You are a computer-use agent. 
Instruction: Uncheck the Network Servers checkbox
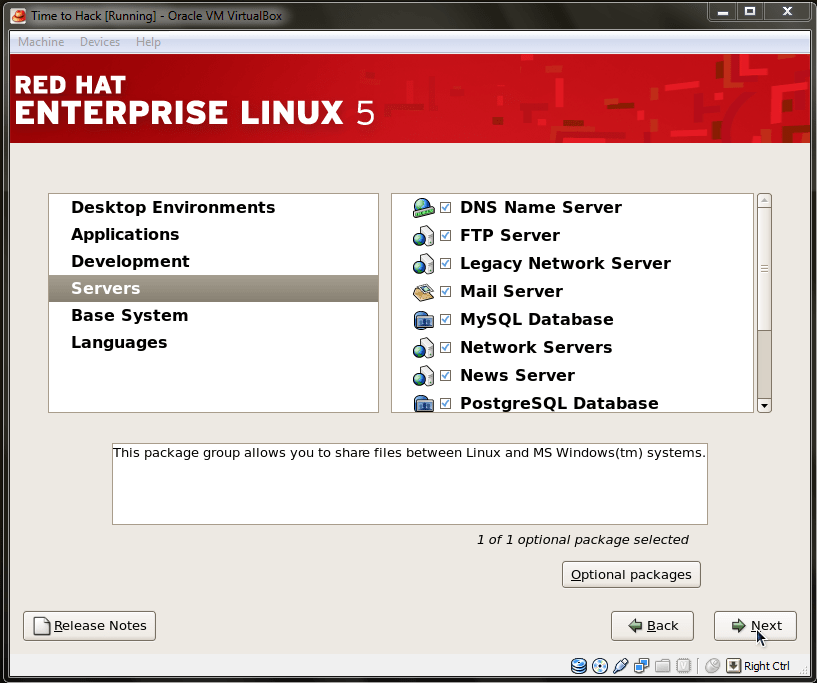coord(445,347)
